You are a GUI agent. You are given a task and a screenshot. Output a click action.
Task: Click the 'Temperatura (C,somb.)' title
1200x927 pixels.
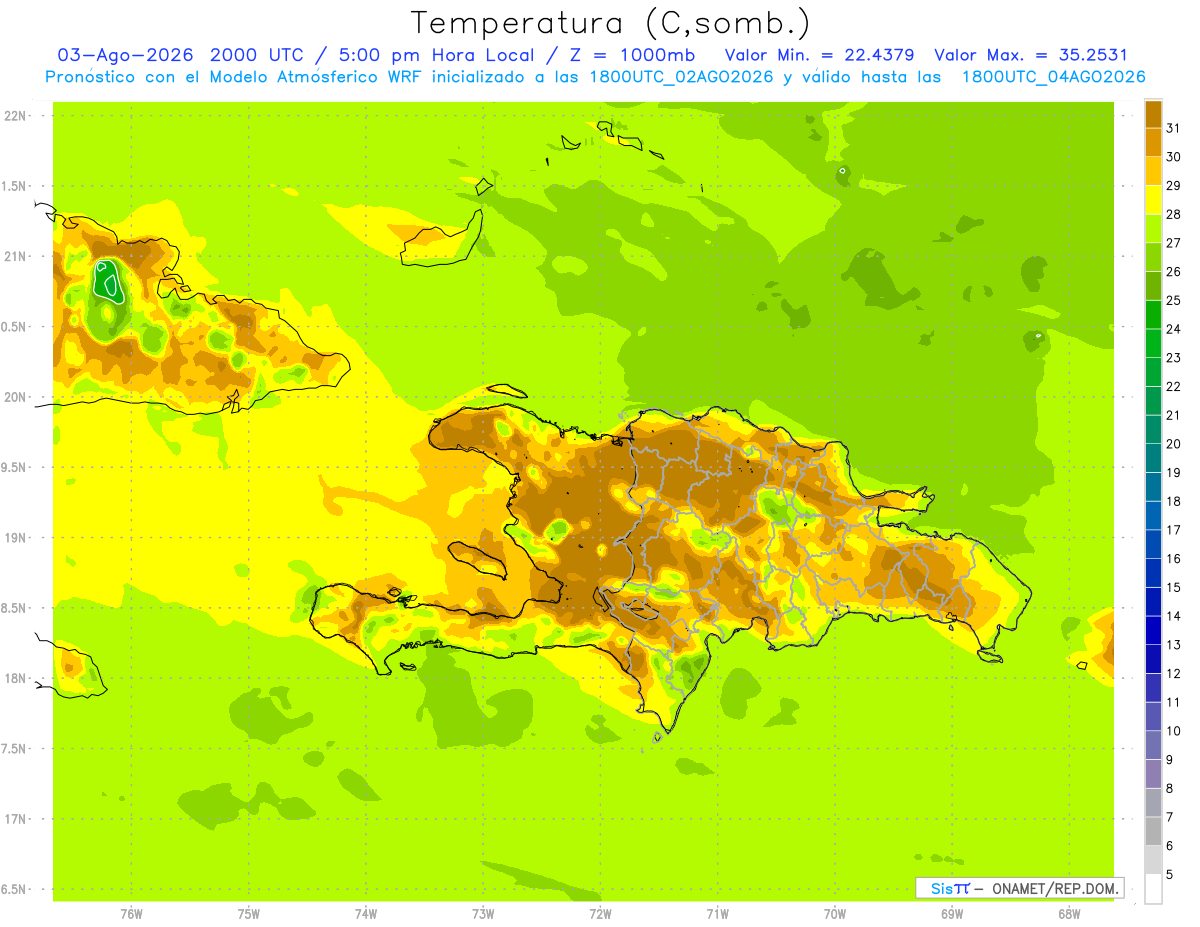(x=611, y=23)
